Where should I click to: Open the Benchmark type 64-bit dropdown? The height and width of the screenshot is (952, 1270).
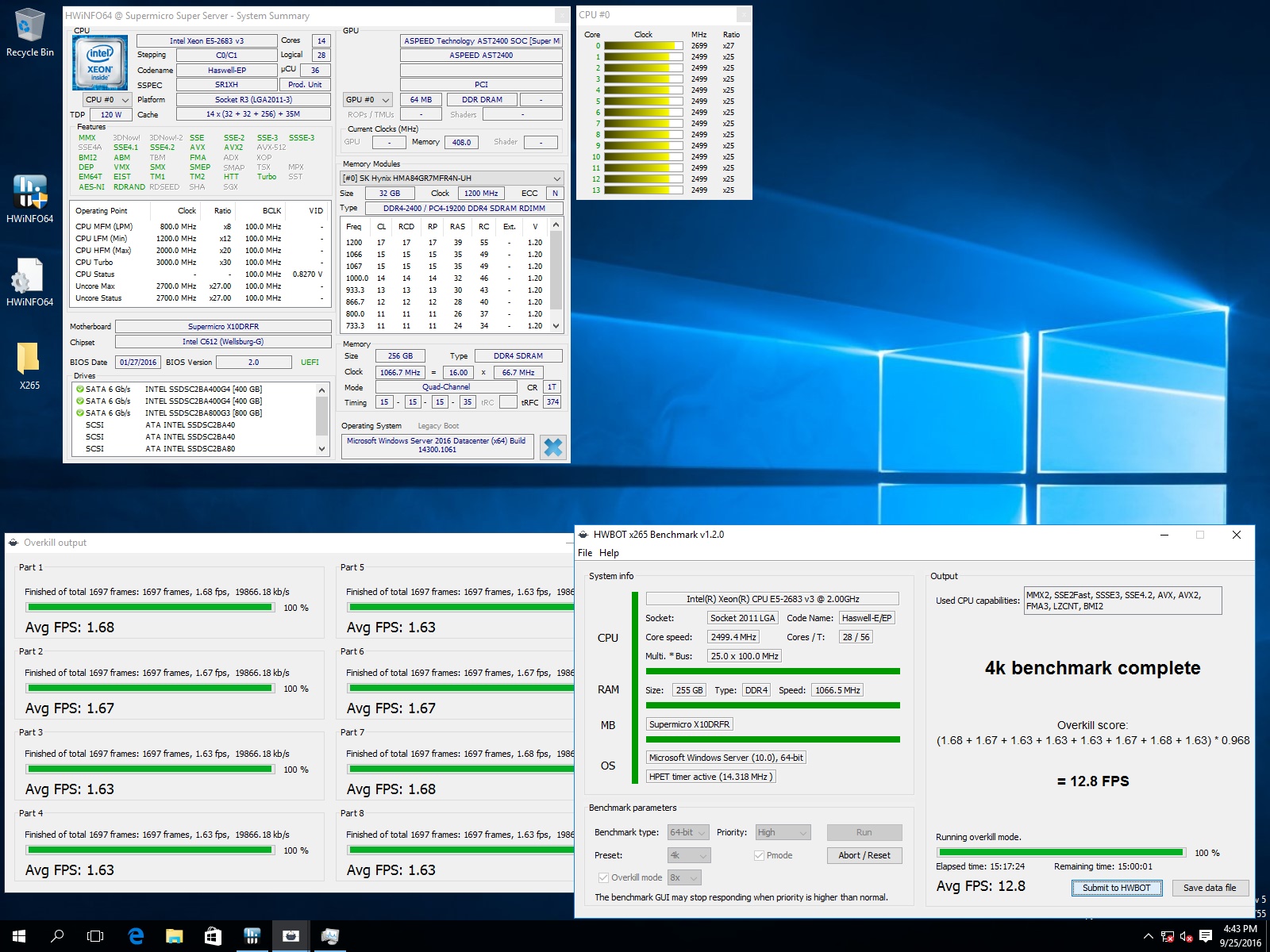(x=688, y=832)
